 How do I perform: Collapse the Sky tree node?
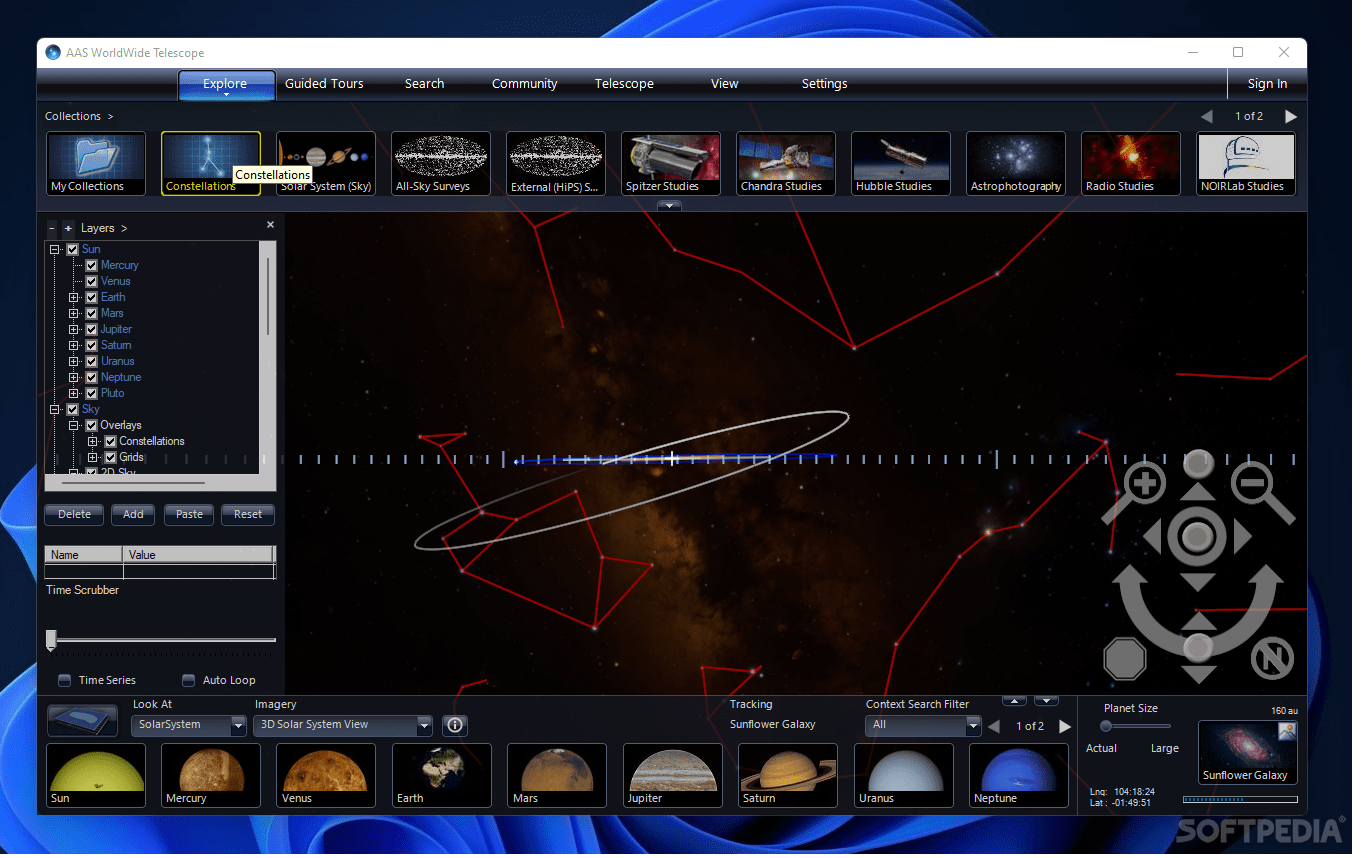pyautogui.click(x=55, y=410)
